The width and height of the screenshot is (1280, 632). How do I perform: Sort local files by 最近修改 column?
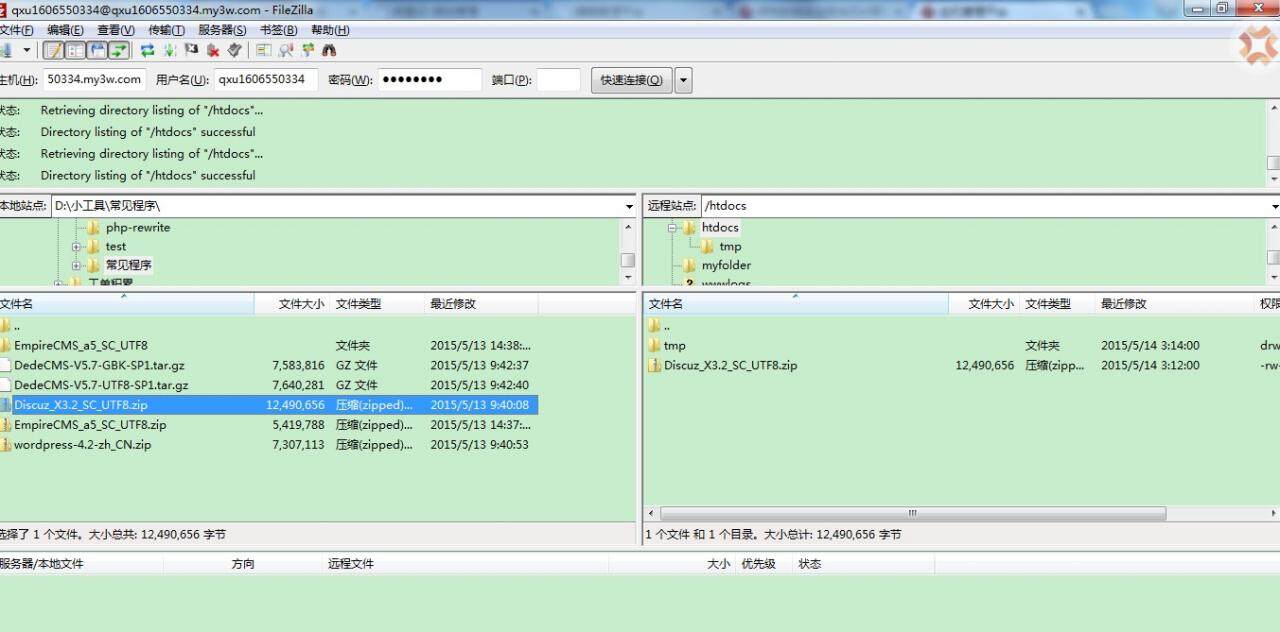(x=481, y=303)
